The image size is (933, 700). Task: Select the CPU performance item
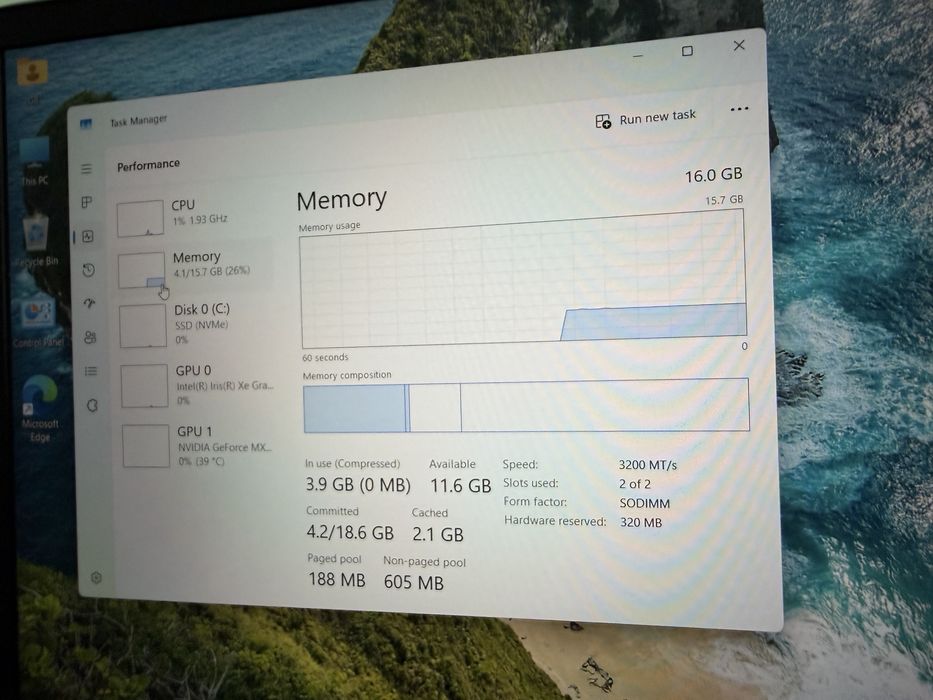click(193, 217)
